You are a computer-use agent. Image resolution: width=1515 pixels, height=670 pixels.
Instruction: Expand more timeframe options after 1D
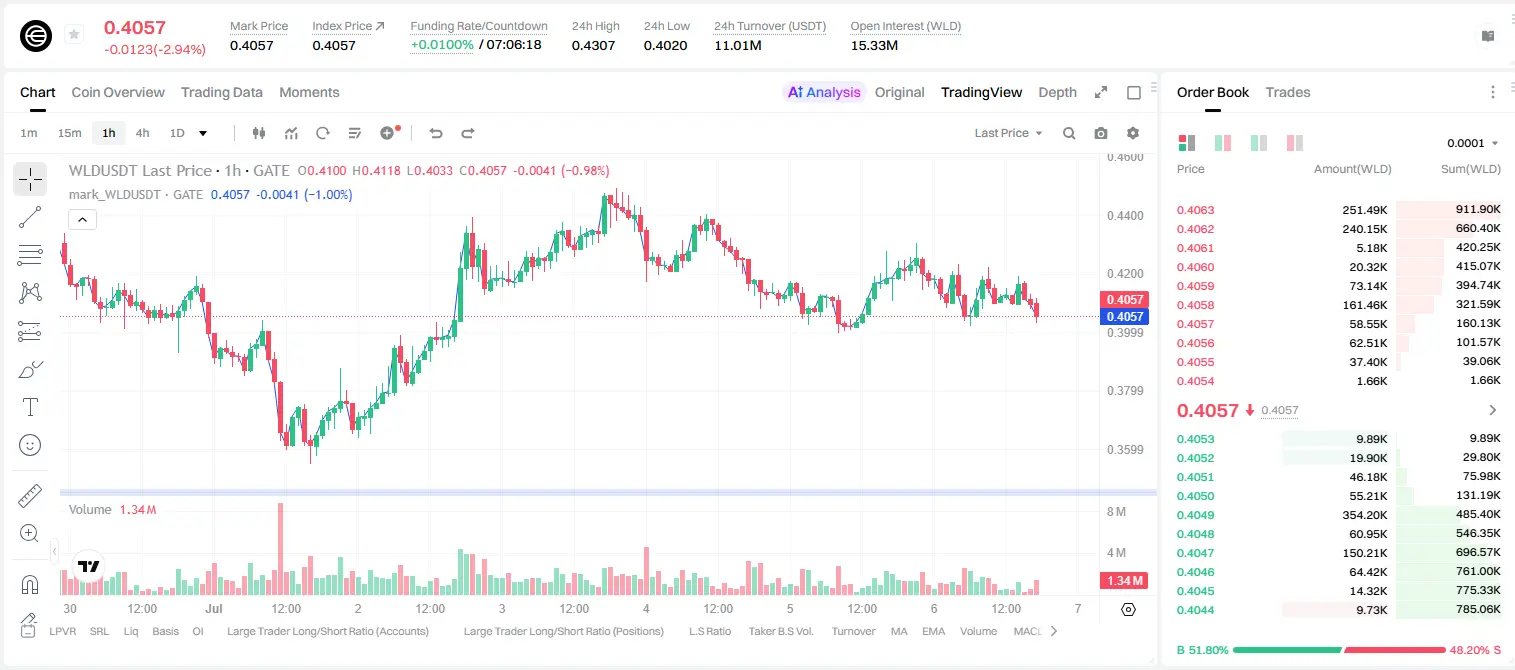pos(203,133)
